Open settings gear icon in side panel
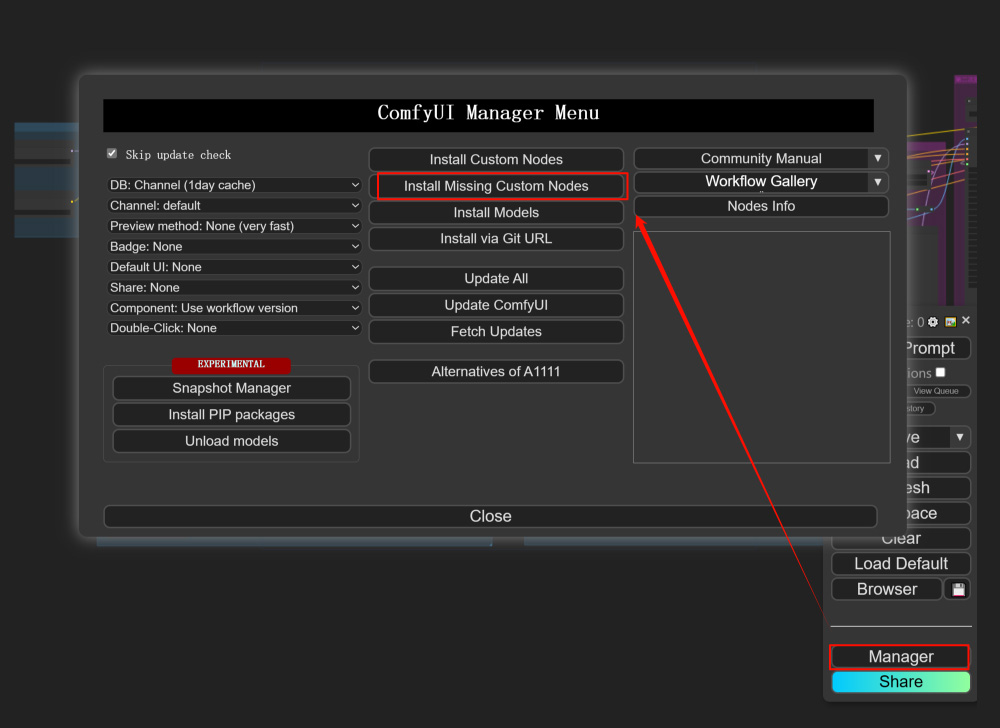Image resolution: width=1000 pixels, height=728 pixels. pos(933,322)
